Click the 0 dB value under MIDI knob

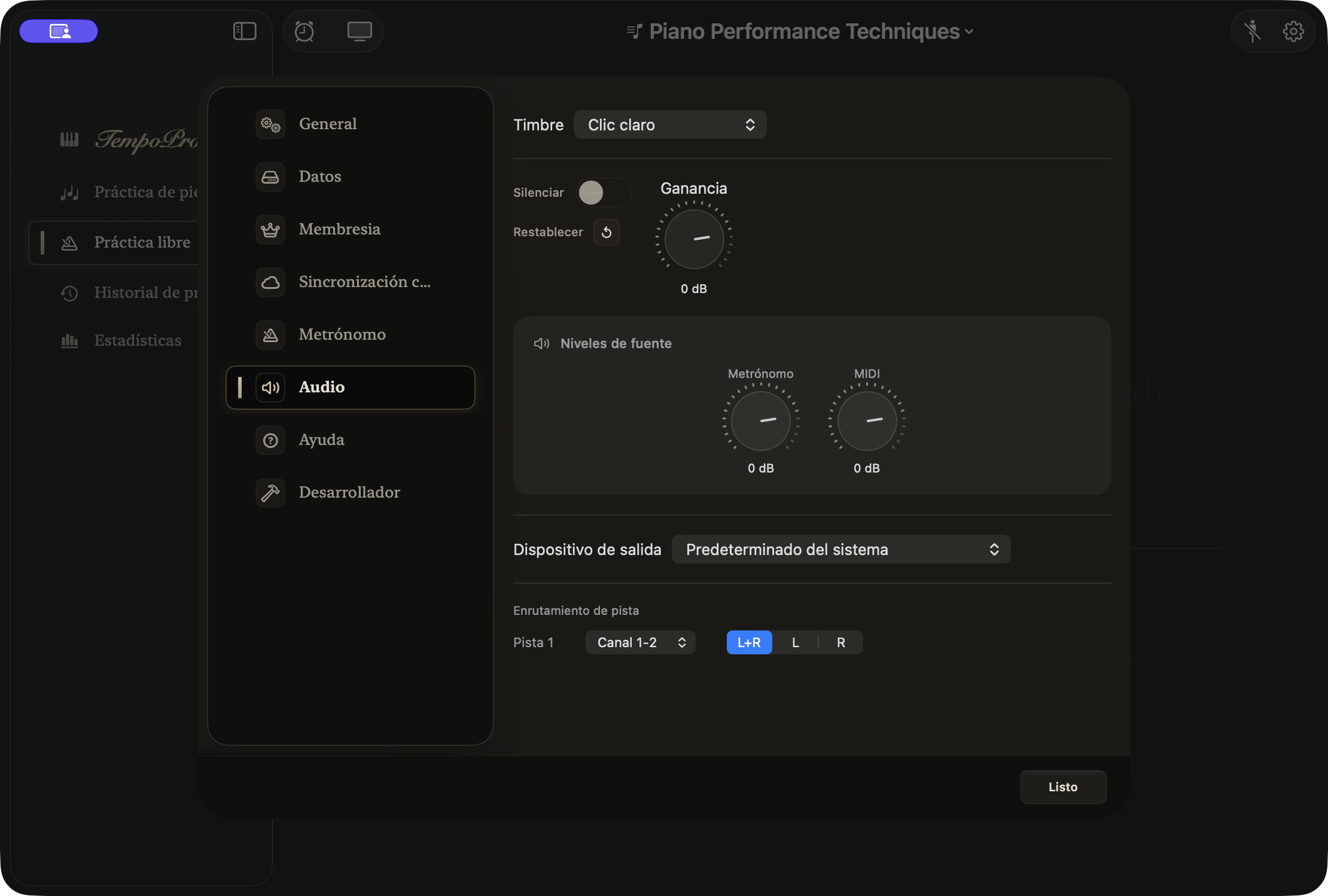[x=867, y=468]
